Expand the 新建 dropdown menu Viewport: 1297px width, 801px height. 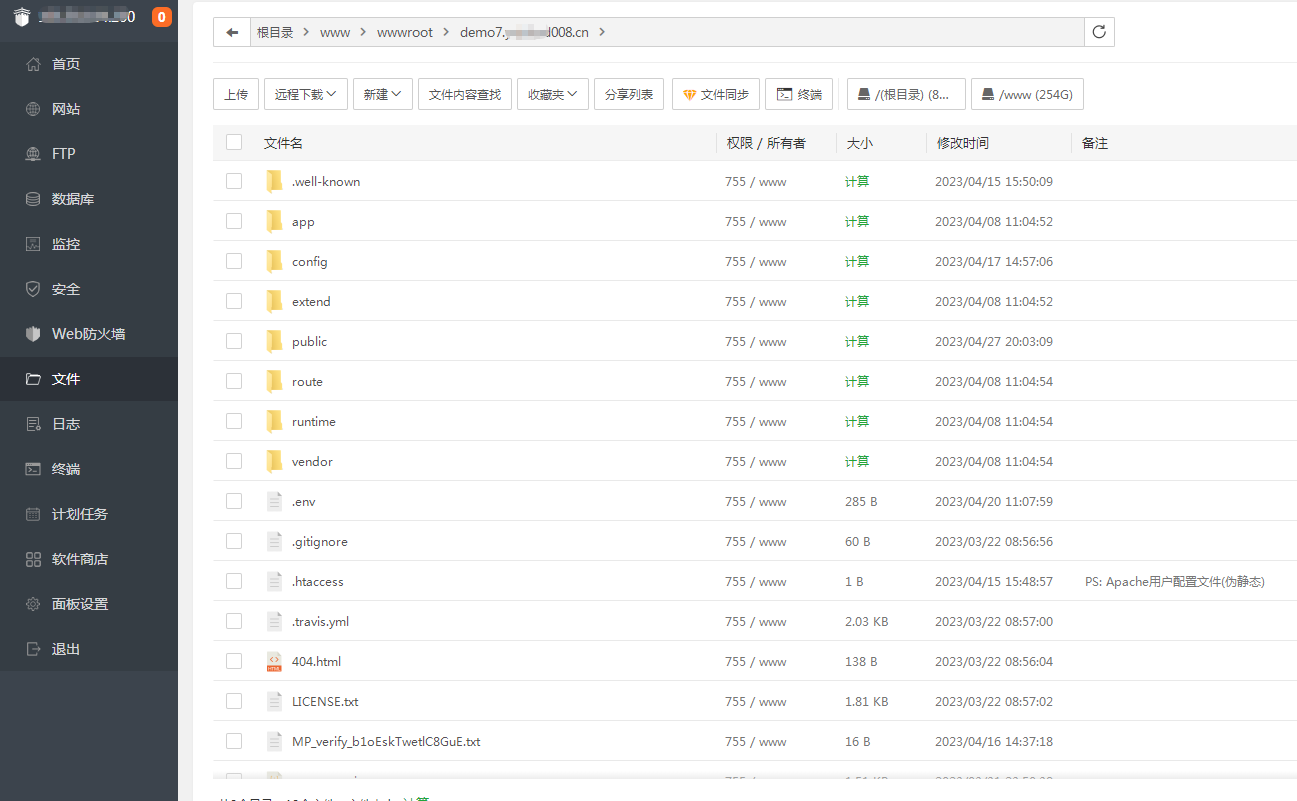[x=382, y=93]
